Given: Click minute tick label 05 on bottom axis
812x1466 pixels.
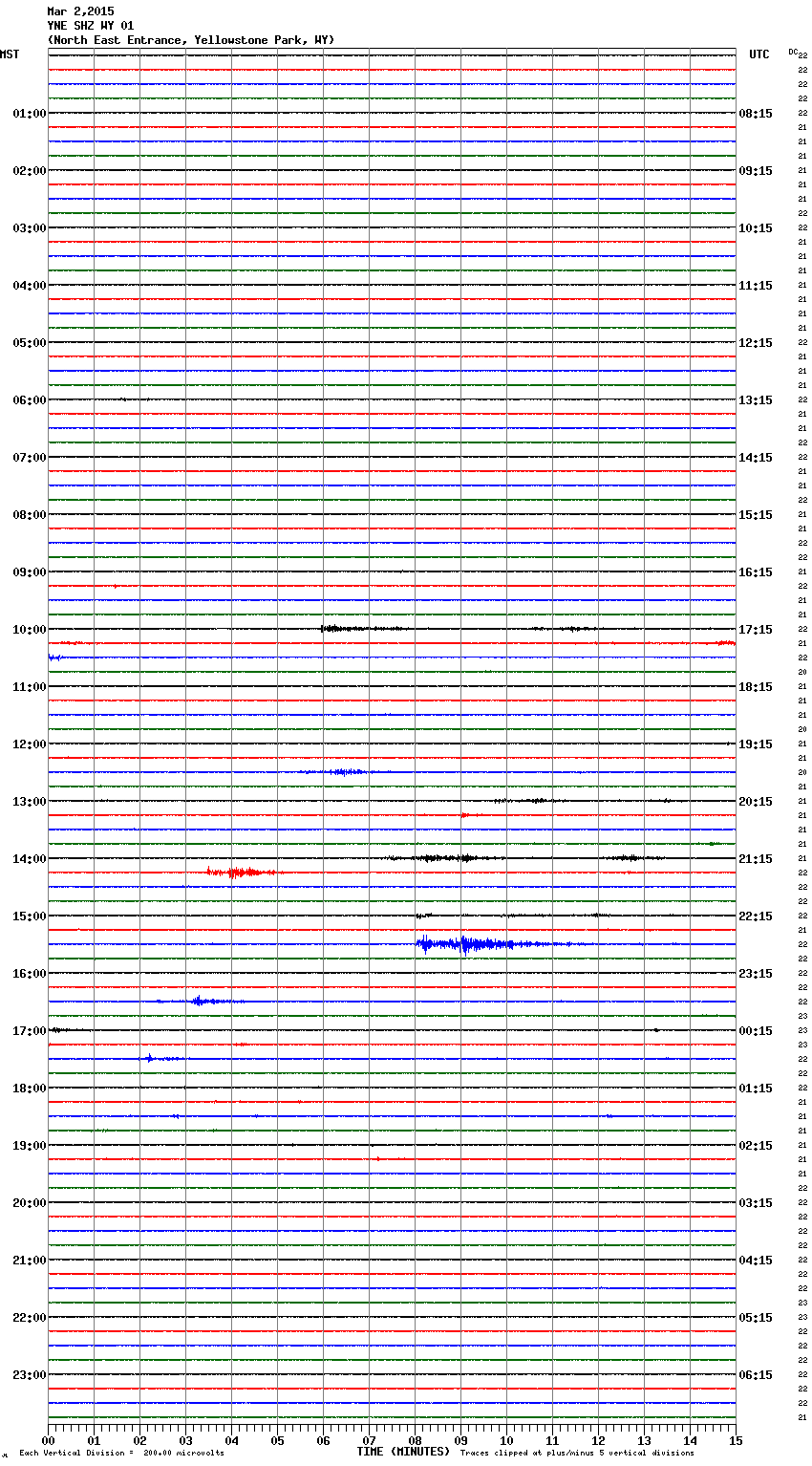Looking at the screenshot, I should click(277, 1440).
